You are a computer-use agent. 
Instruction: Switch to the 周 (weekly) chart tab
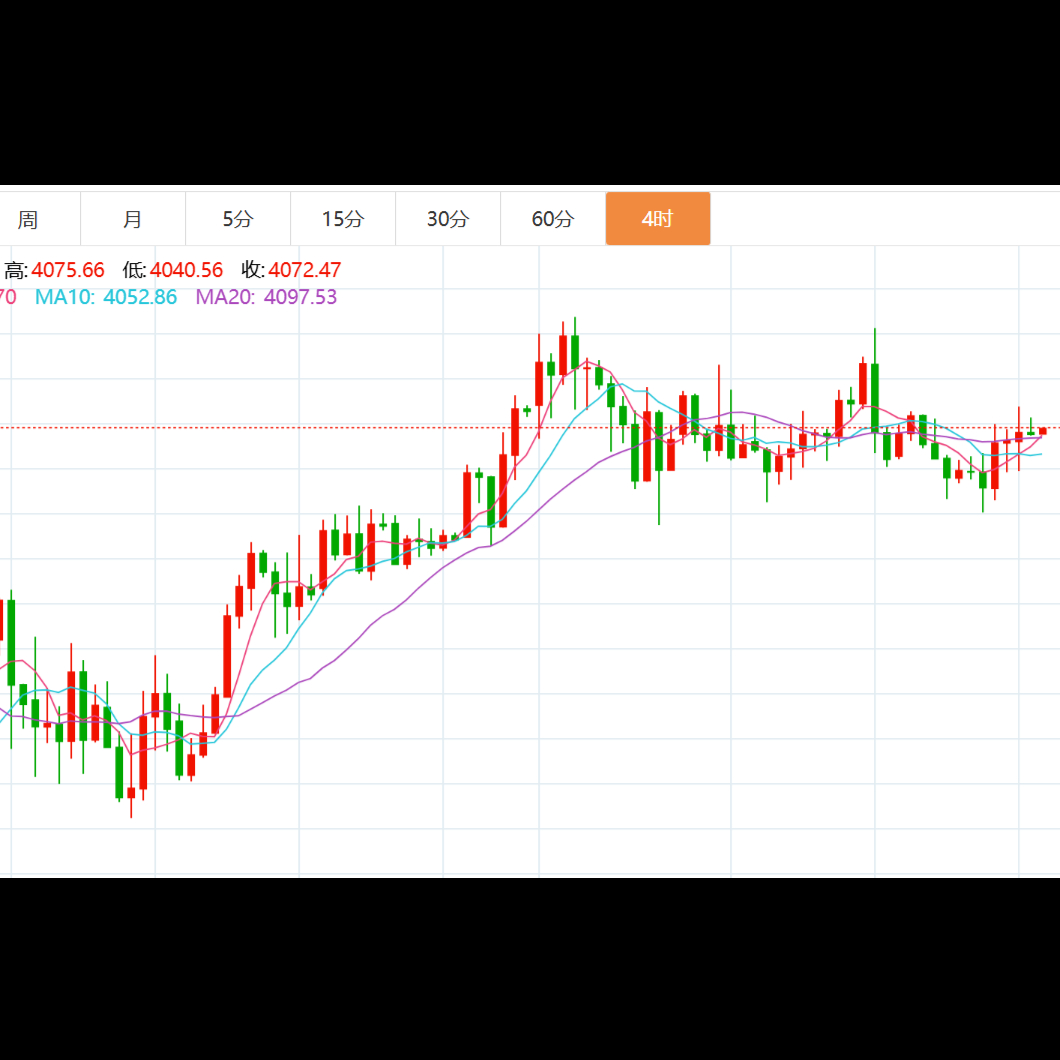(28, 219)
